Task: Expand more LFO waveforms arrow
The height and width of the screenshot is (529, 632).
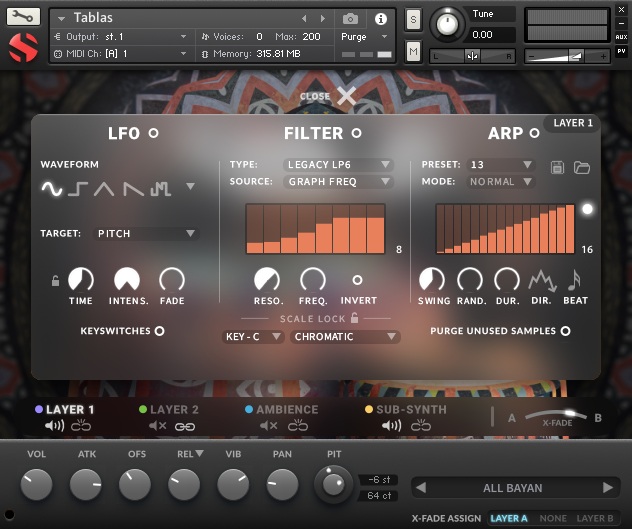Action: (190, 186)
